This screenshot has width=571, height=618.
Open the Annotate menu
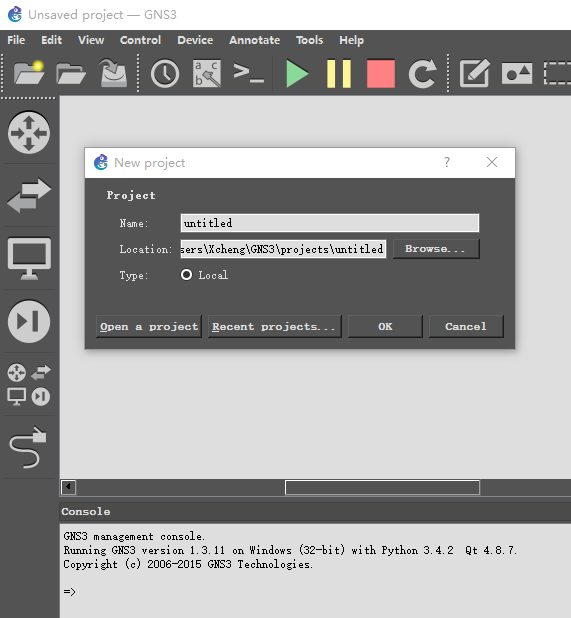point(255,40)
